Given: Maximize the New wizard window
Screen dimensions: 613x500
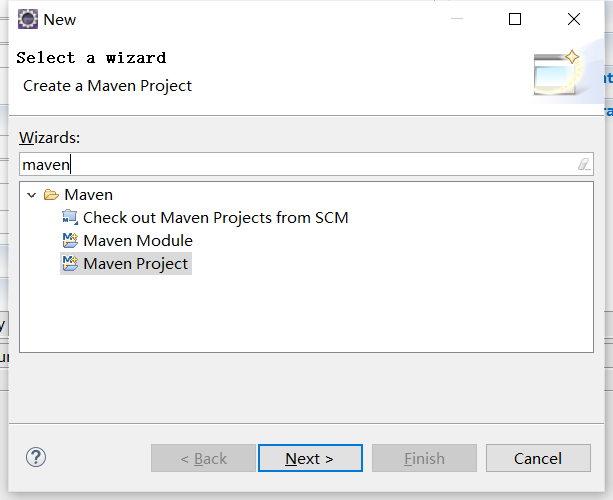Looking at the screenshot, I should (515, 19).
